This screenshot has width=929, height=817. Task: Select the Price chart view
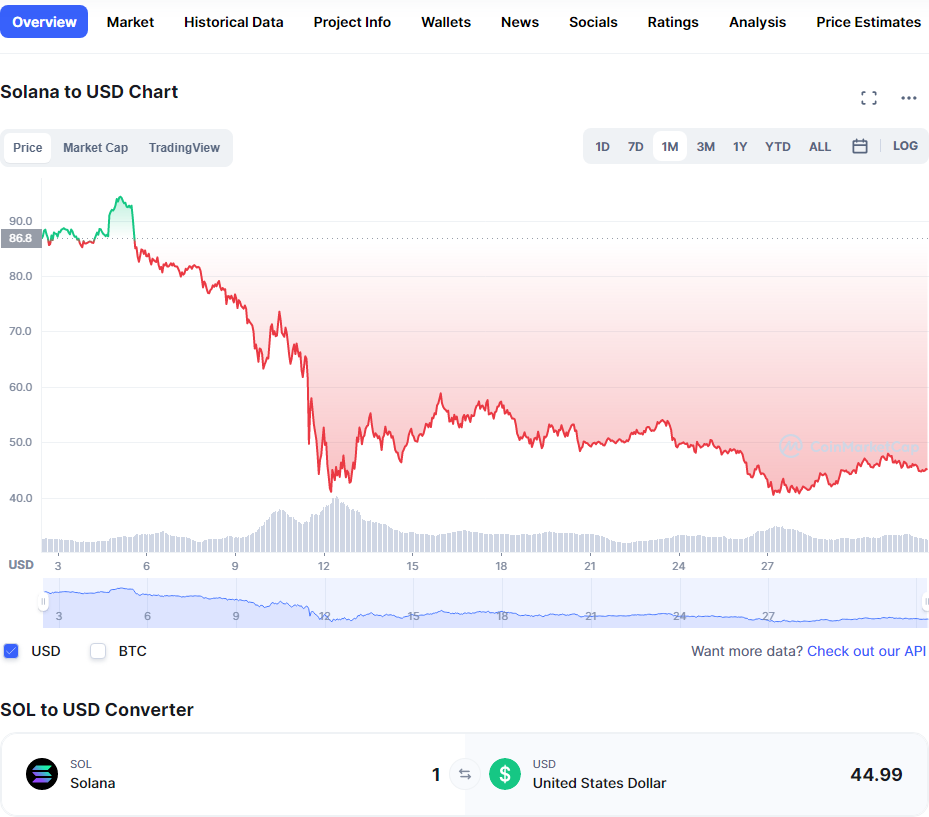pos(28,148)
